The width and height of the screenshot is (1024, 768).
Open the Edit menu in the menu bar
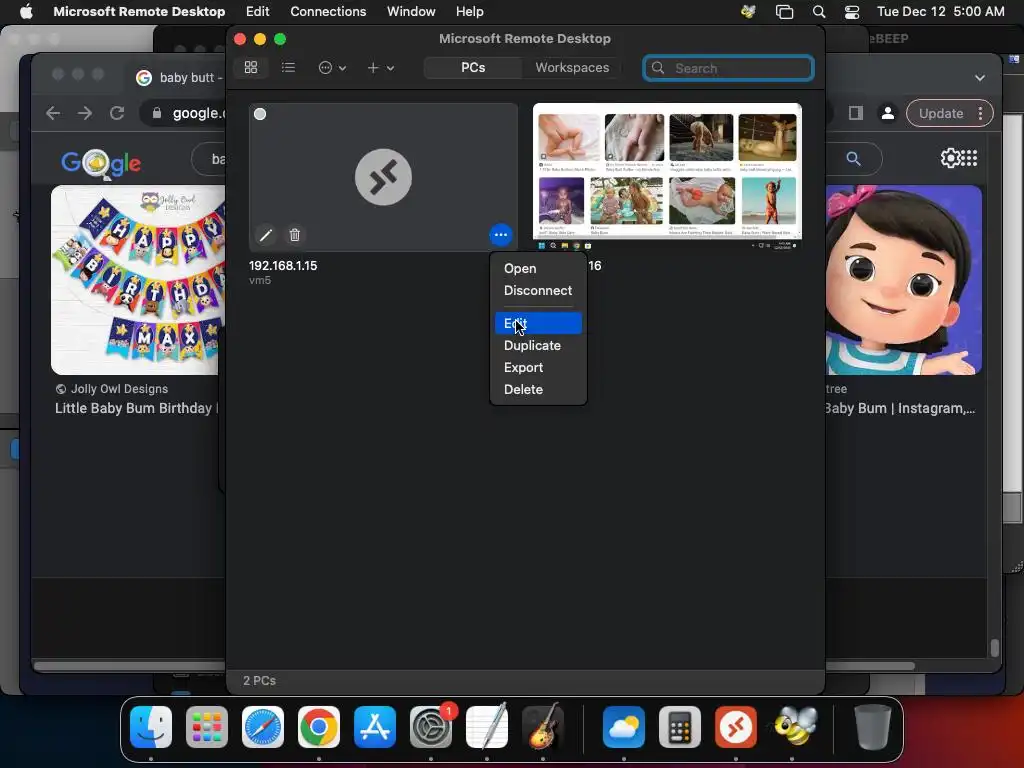click(x=257, y=12)
